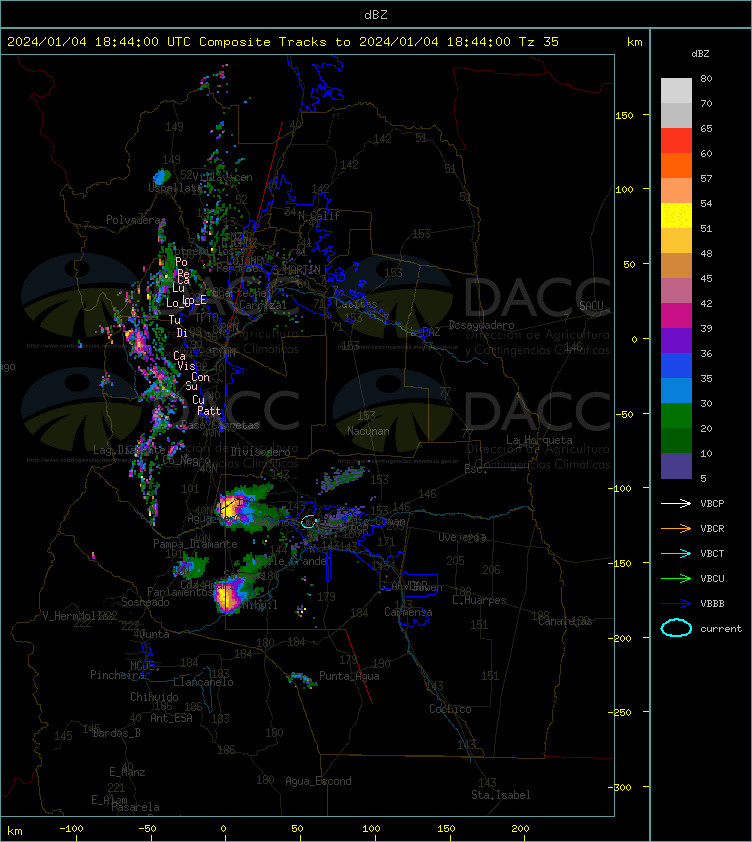Click the 'Punta_Agua' map label
This screenshot has width=752, height=842.
click(x=349, y=676)
